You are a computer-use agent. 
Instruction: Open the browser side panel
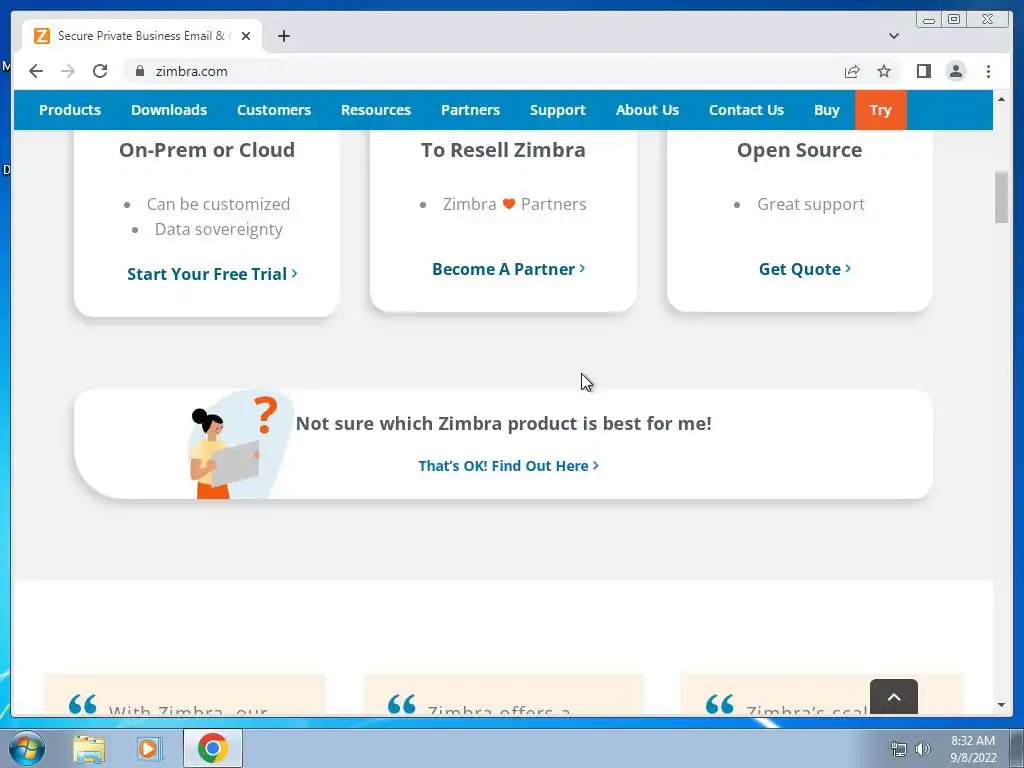[923, 71]
